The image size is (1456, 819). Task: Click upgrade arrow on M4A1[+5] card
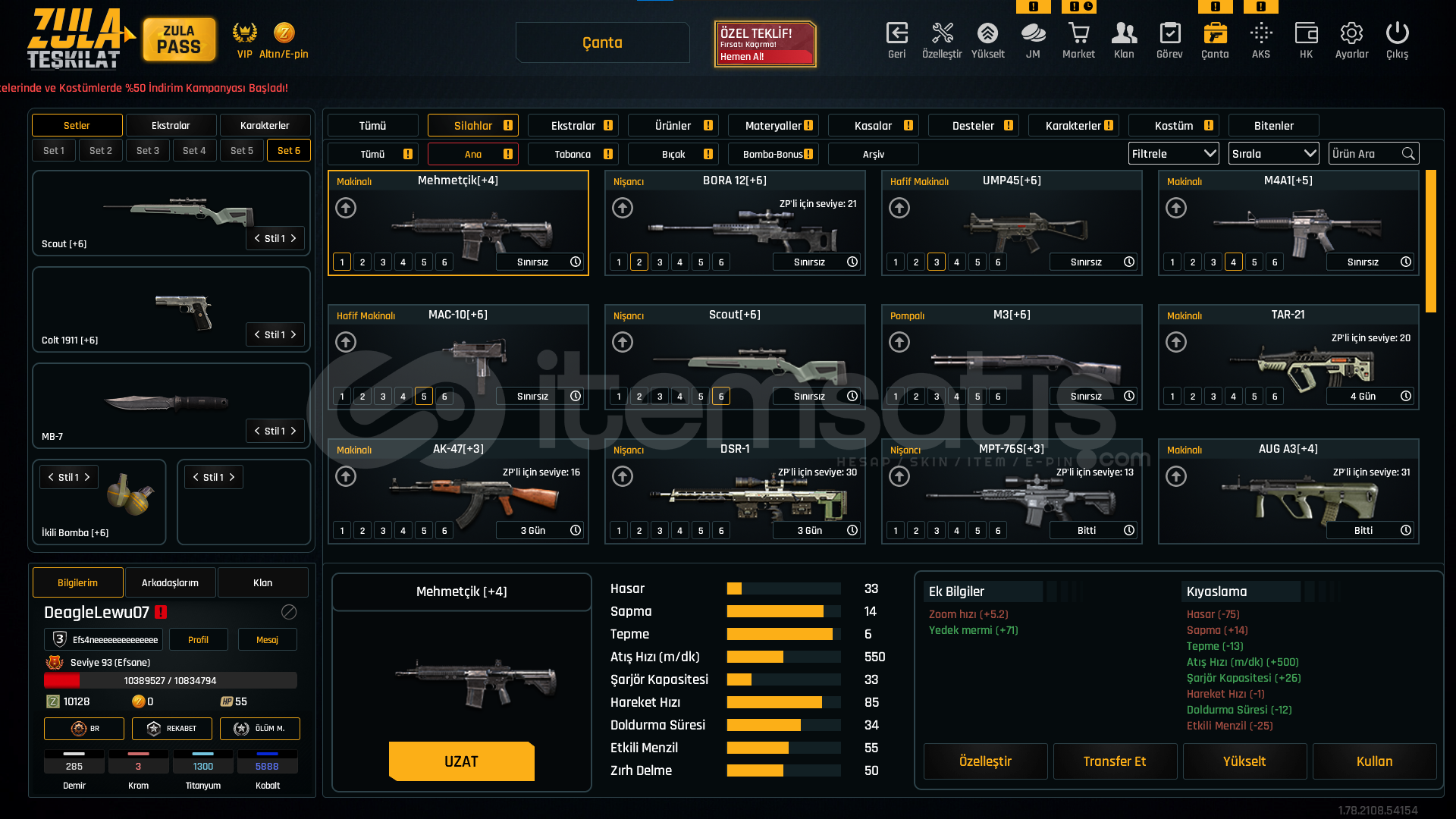pyautogui.click(x=1176, y=208)
